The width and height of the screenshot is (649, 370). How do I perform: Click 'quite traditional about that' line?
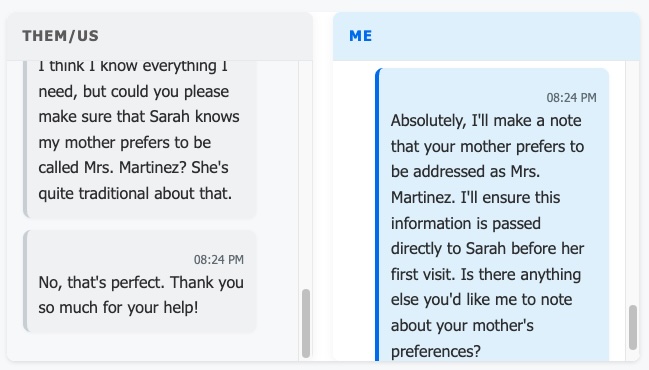tap(135, 194)
